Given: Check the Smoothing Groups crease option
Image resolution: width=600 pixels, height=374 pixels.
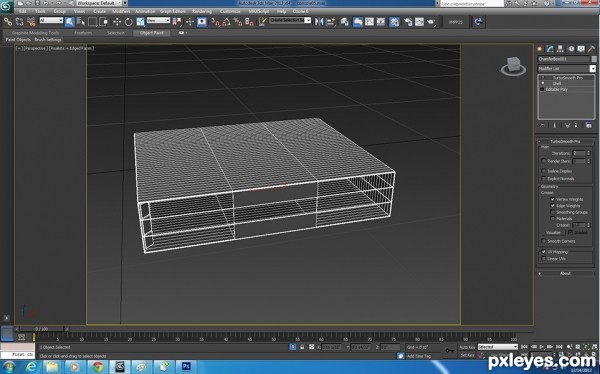Looking at the screenshot, I should pos(552,212).
